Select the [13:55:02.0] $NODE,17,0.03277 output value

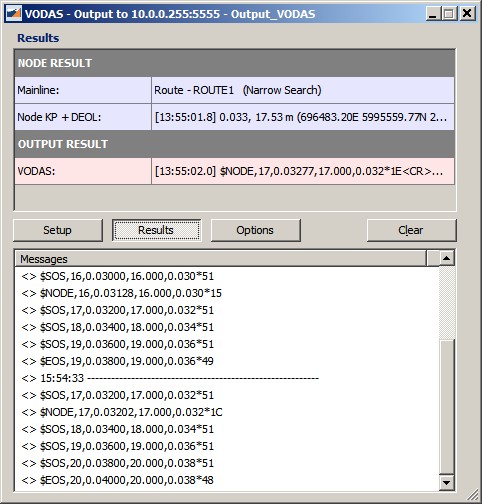(x=303, y=171)
